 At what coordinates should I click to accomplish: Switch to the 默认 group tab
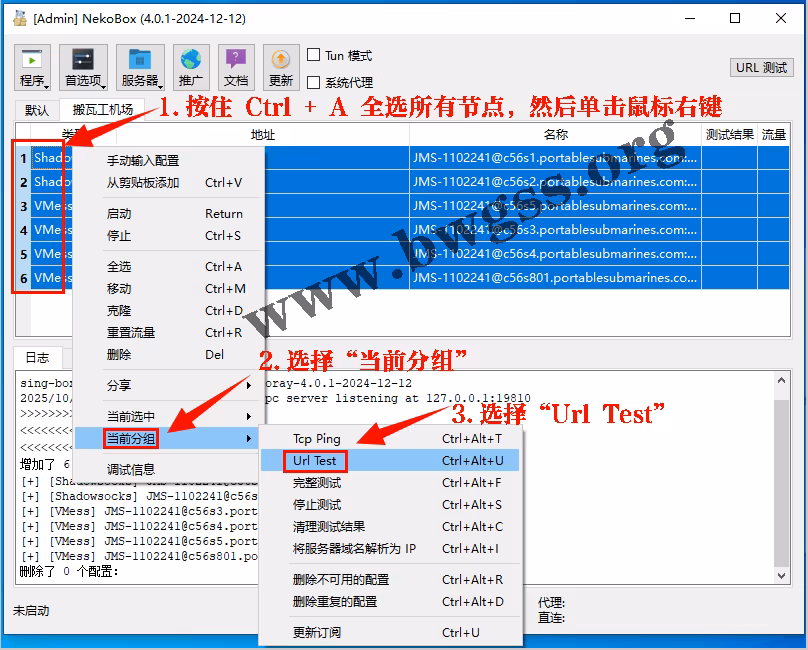37,110
